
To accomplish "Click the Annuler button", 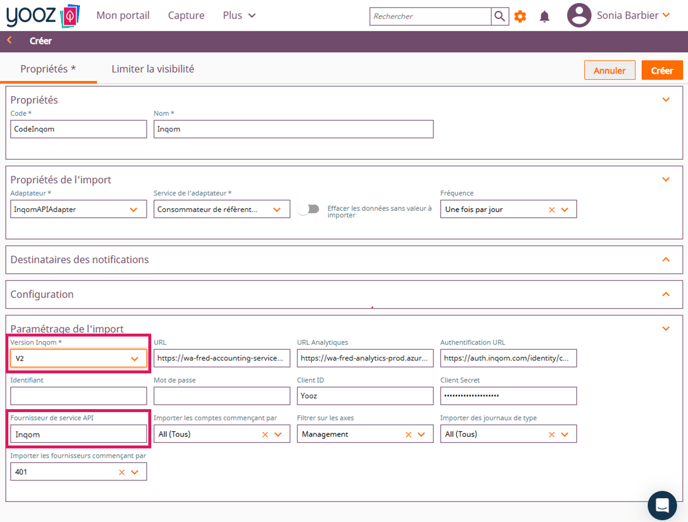I will (x=609, y=71).
